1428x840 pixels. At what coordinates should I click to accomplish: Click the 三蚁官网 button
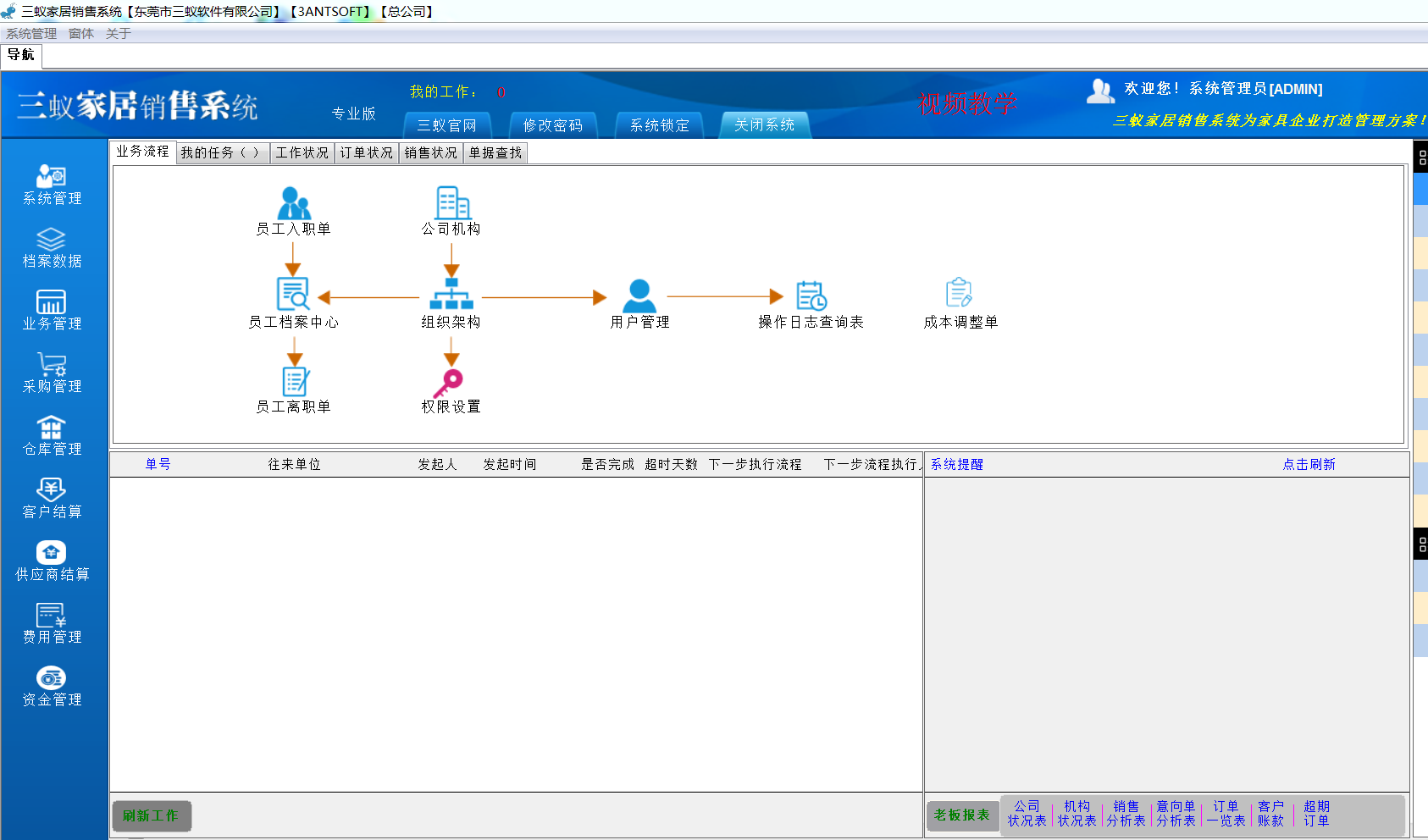pyautogui.click(x=446, y=125)
